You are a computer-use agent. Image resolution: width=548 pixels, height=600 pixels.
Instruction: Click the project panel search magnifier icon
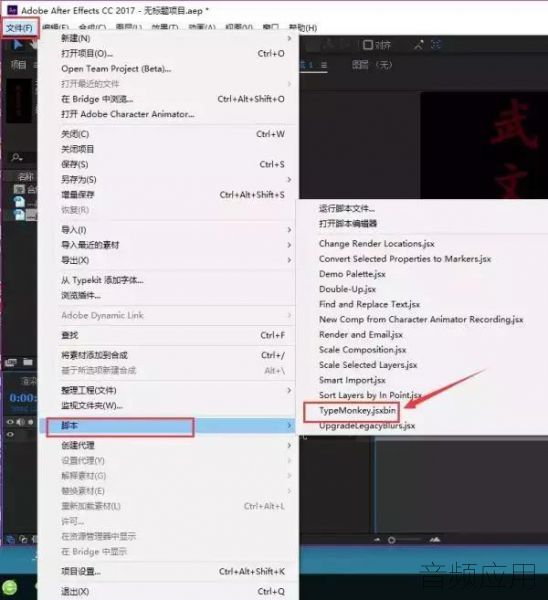pos(16,157)
